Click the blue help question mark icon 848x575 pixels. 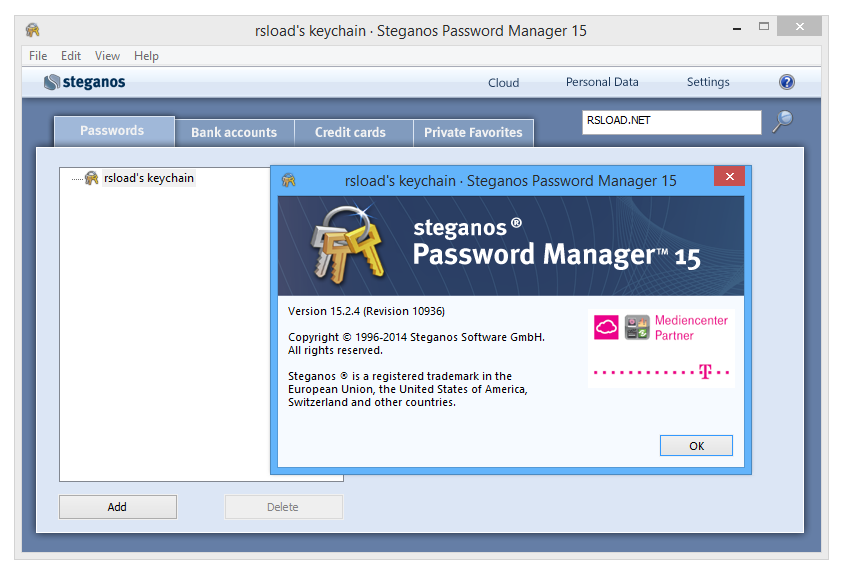pos(786,82)
